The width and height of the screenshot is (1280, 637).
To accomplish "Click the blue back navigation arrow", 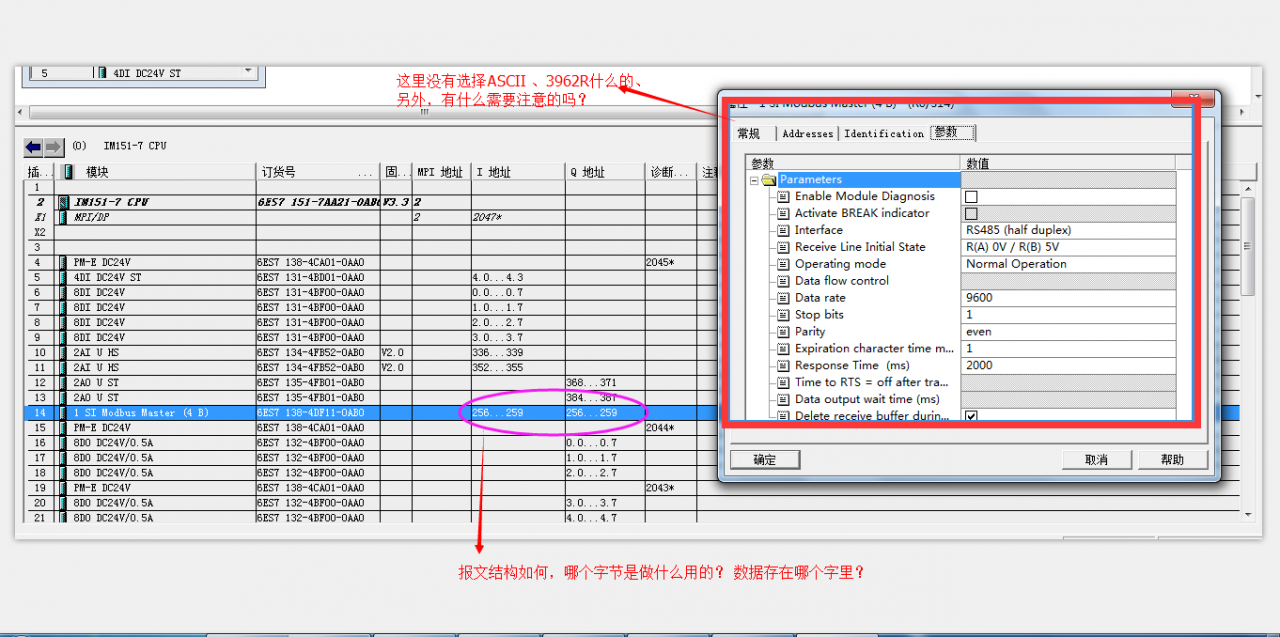I will pyautogui.click(x=33, y=147).
